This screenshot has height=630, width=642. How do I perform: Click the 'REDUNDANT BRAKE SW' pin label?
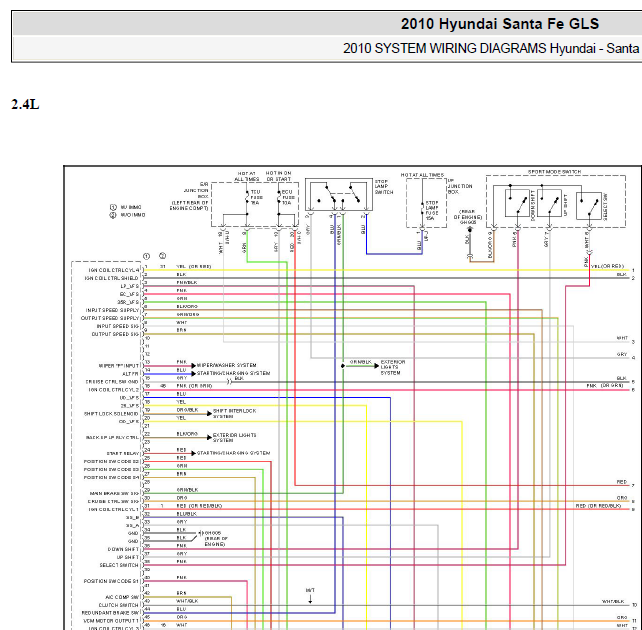pyautogui.click(x=110, y=613)
